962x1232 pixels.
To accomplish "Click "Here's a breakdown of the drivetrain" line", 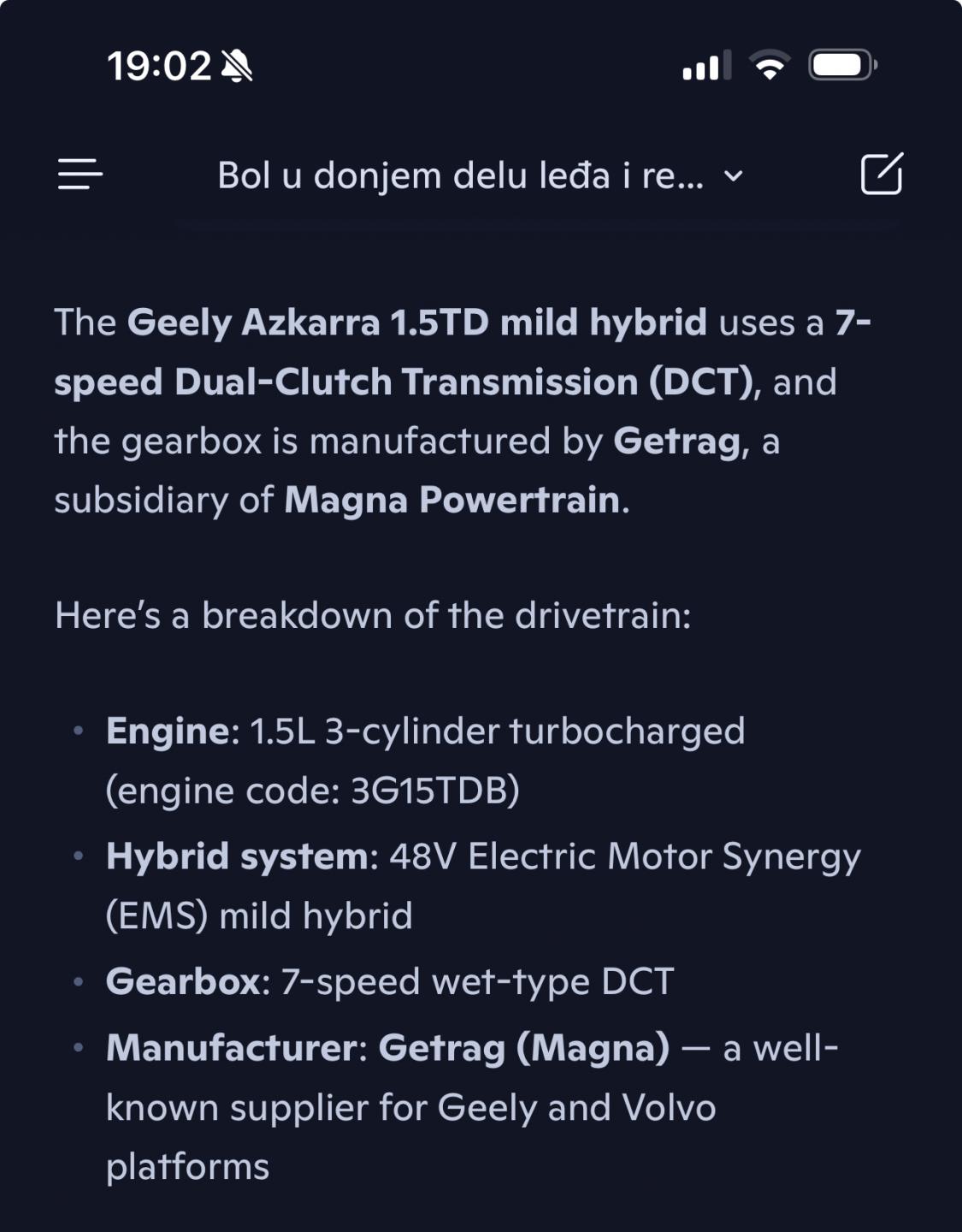I will [373, 615].
